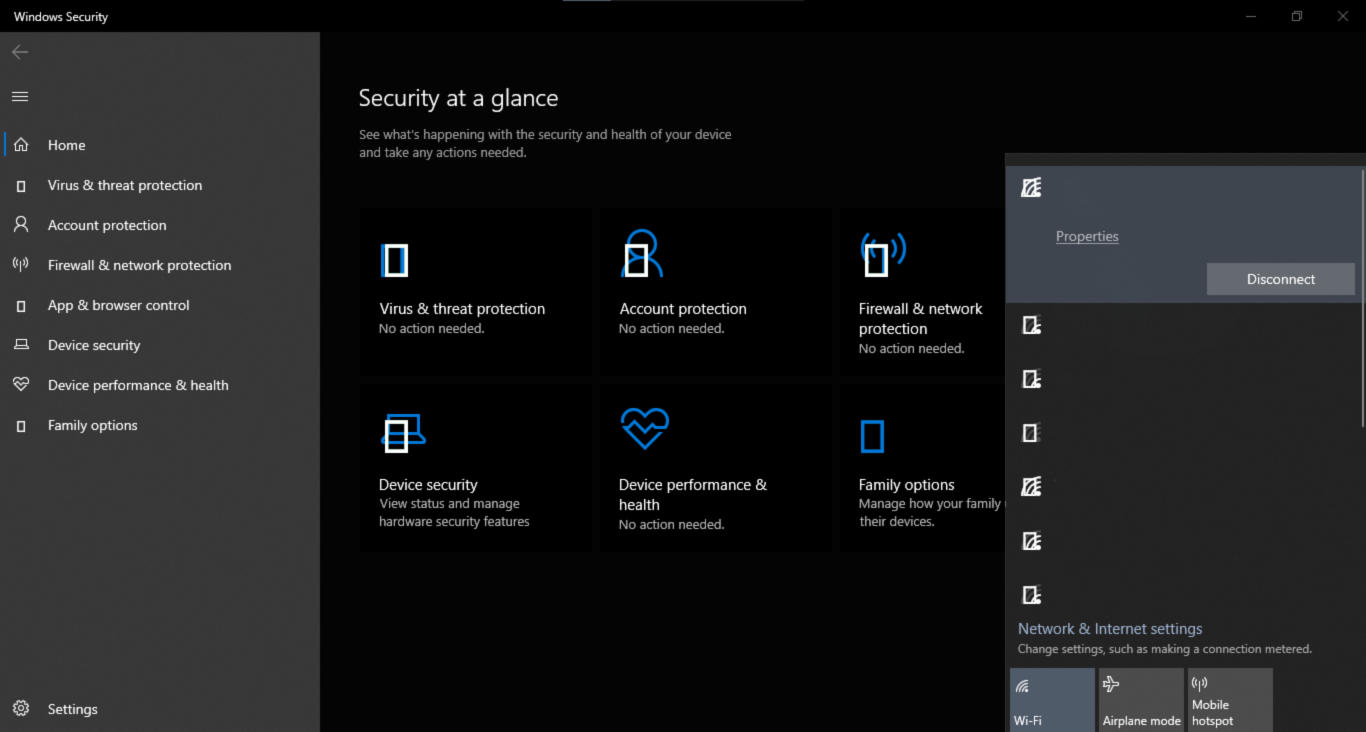
Task: Toggle the Mobile hotspot tile
Action: point(1230,700)
